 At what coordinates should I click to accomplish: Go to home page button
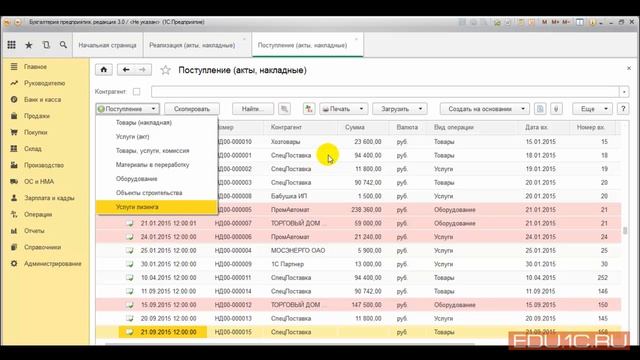click(104, 70)
